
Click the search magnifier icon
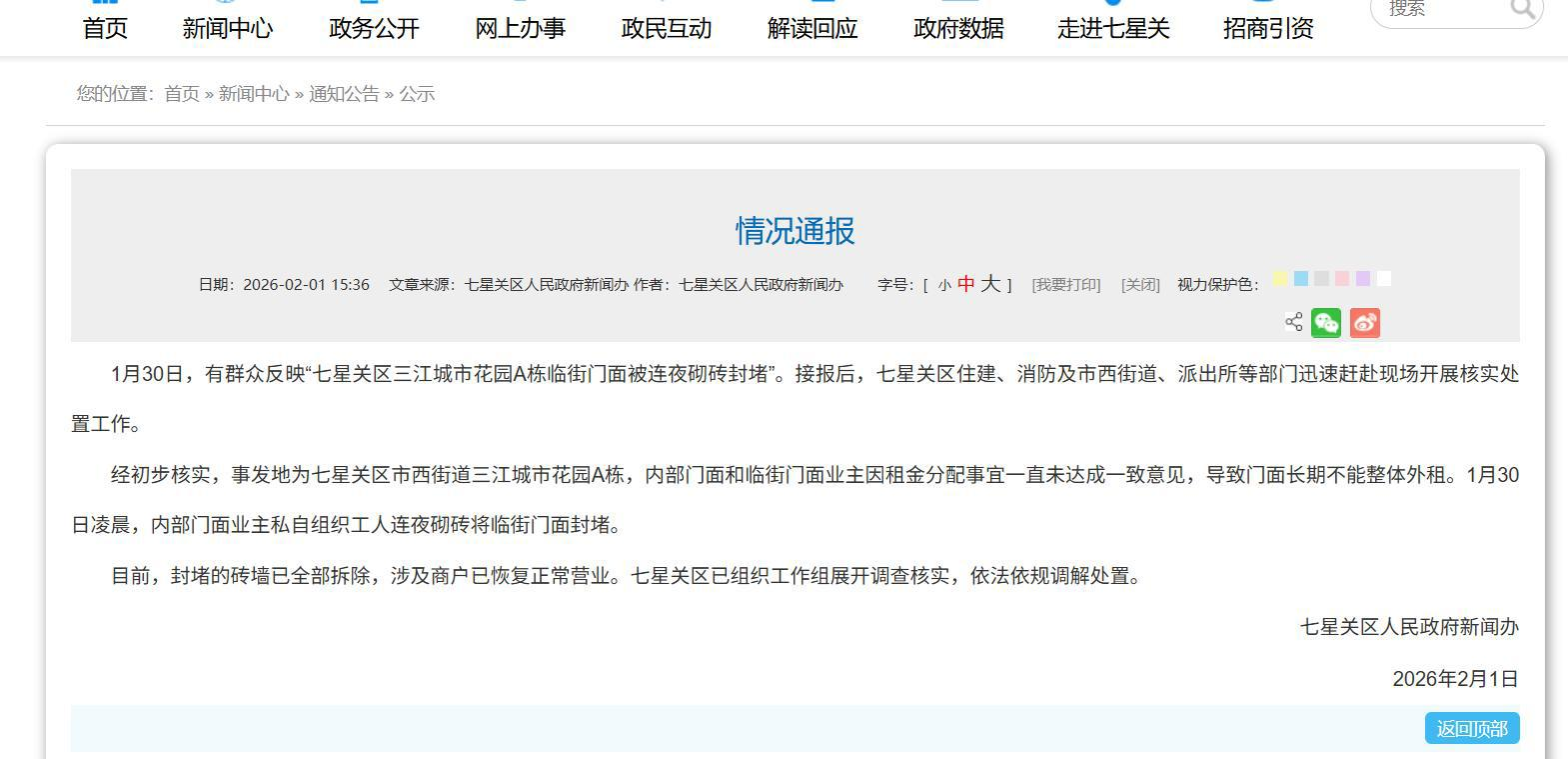1521,10
